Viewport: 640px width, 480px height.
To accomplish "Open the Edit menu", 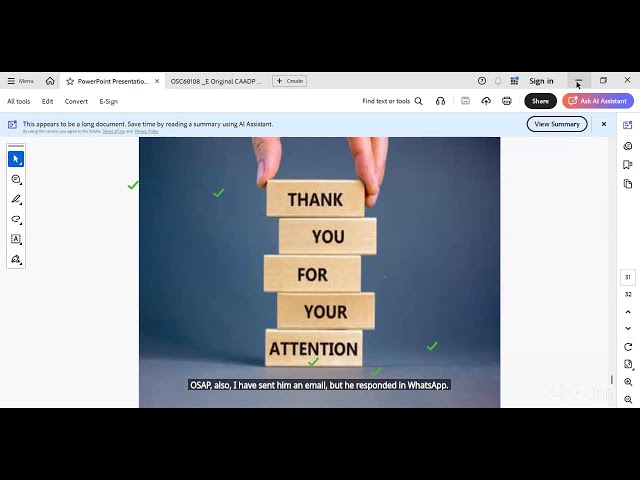I will (47, 101).
